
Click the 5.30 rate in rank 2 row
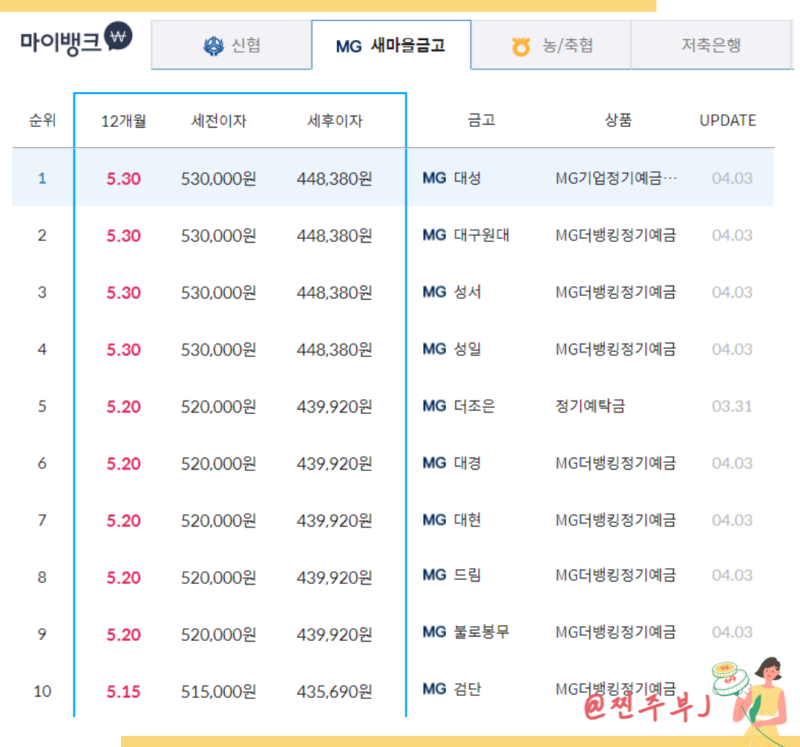coord(123,236)
